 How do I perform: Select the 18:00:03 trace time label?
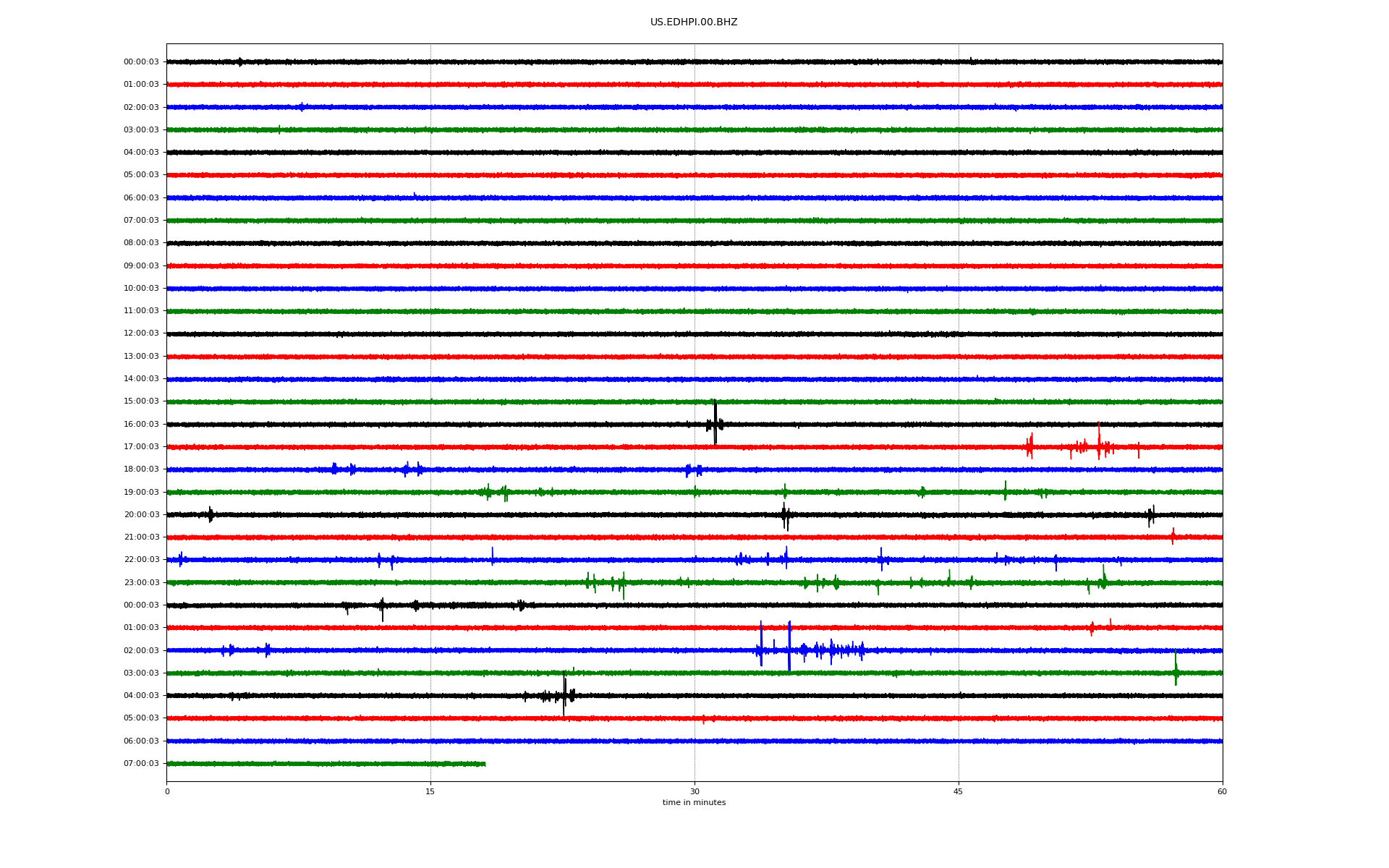coord(141,469)
